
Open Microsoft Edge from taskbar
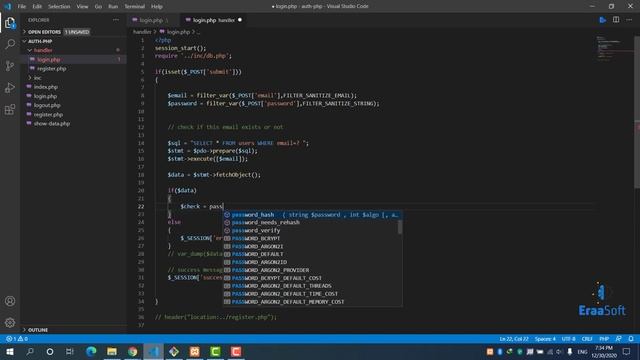tap(91, 351)
